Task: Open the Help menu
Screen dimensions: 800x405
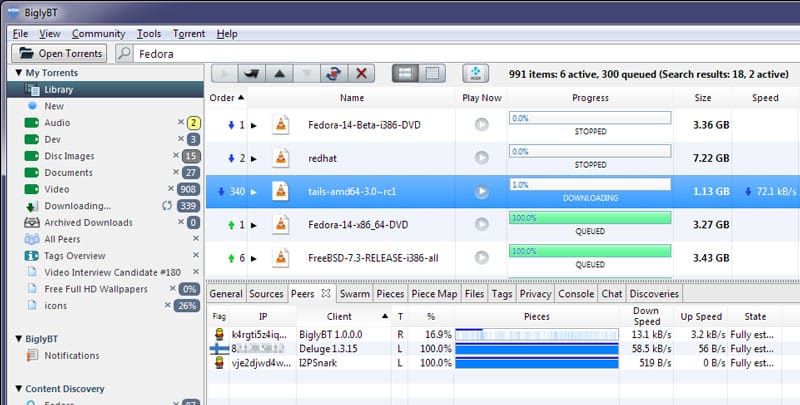Action: (227, 34)
